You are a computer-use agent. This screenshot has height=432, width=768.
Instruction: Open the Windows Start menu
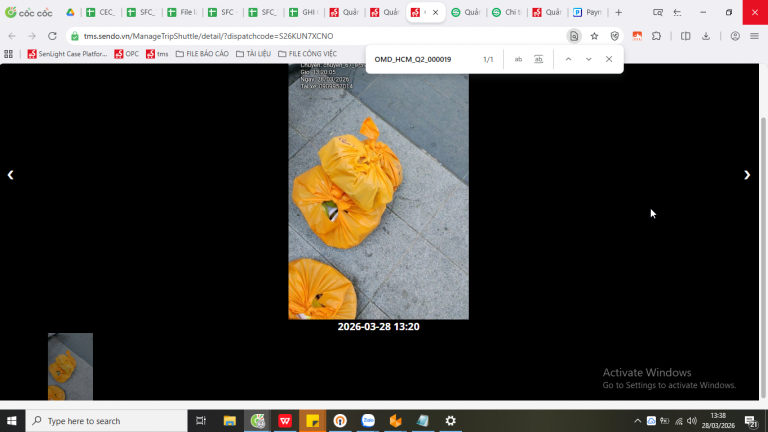12,421
